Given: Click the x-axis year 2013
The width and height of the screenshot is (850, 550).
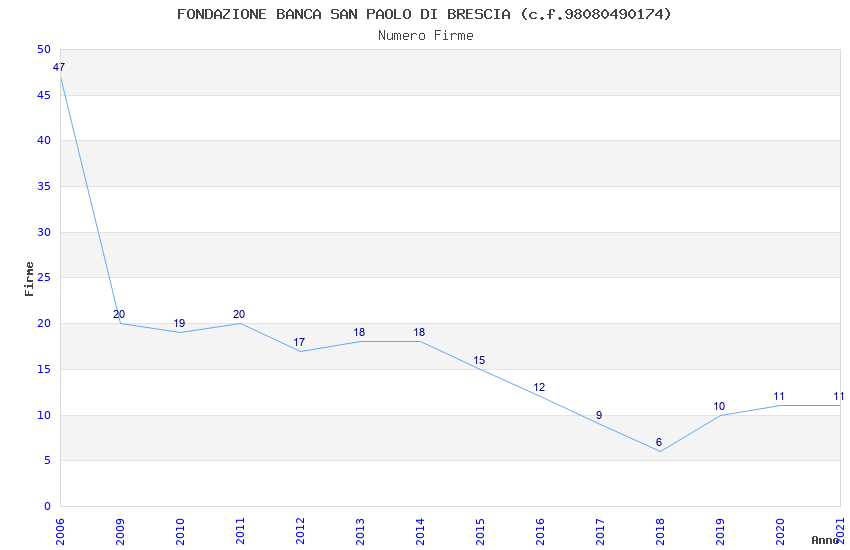Looking at the screenshot, I should [x=360, y=531].
